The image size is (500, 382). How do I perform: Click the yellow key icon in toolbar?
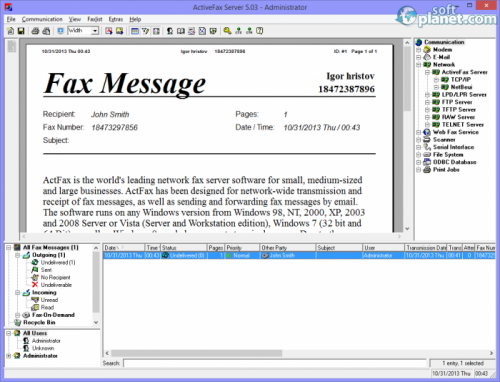pos(227,31)
